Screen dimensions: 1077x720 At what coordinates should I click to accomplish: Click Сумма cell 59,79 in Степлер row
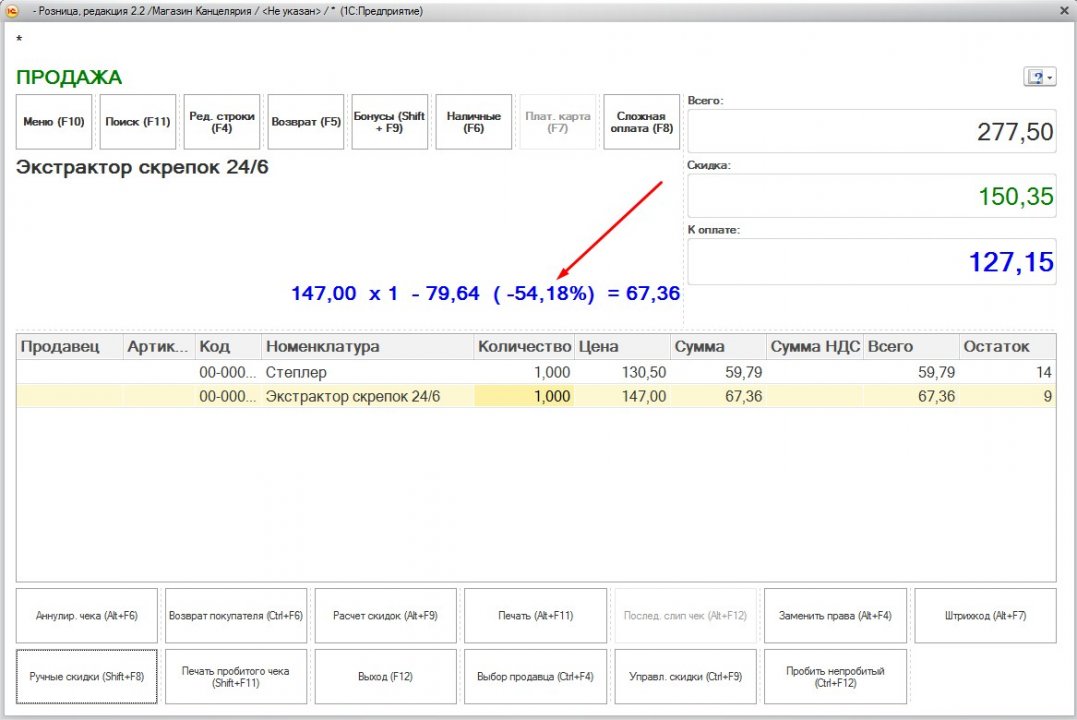coord(718,372)
